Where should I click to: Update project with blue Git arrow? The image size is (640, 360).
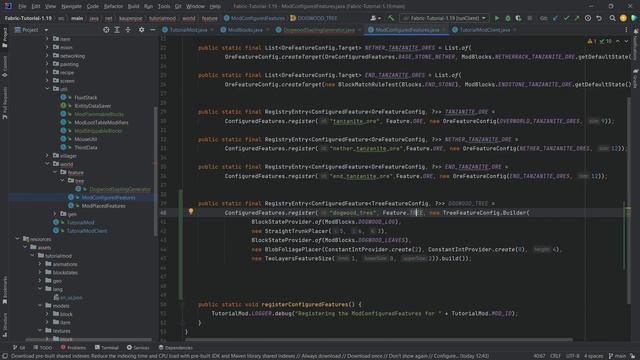tap(555, 18)
